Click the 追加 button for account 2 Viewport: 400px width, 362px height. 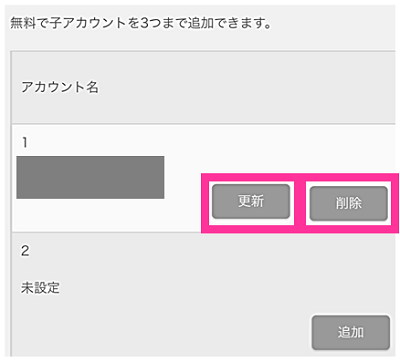(x=351, y=332)
